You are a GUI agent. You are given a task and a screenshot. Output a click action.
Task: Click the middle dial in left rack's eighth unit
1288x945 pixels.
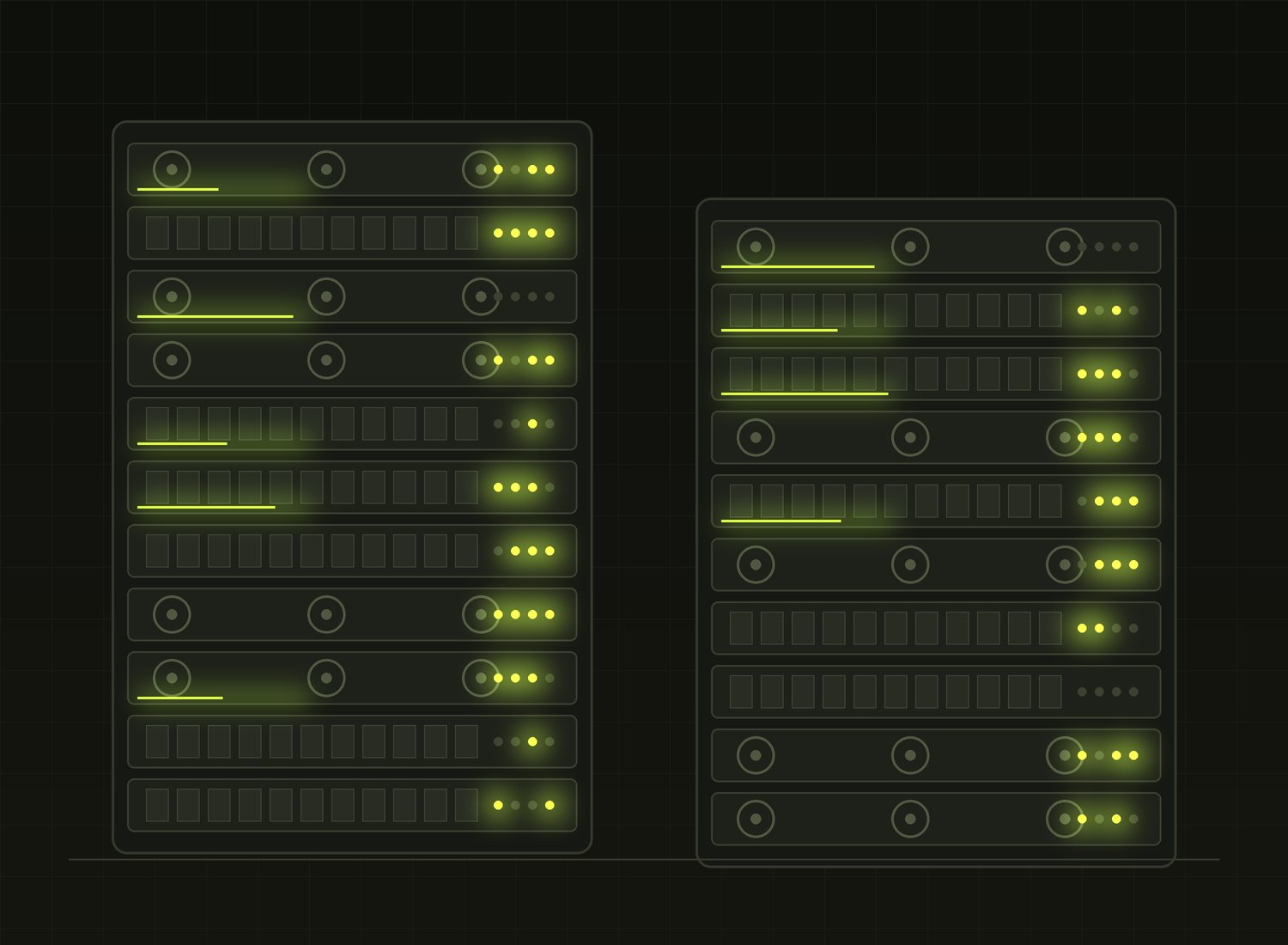(x=326, y=614)
